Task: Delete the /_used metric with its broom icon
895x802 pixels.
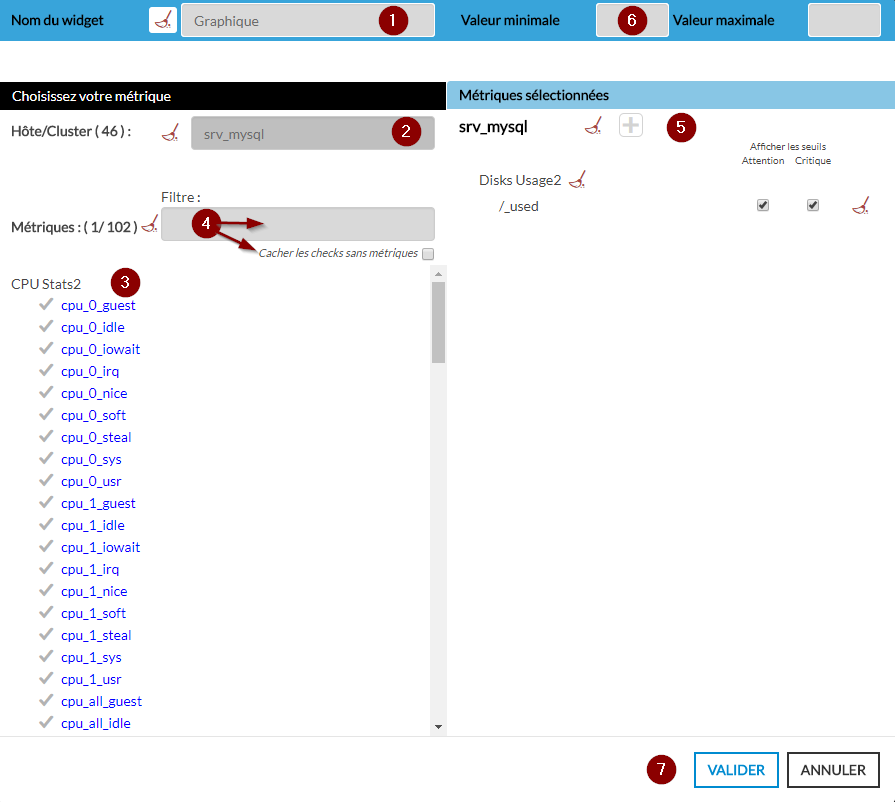Action: coord(860,206)
